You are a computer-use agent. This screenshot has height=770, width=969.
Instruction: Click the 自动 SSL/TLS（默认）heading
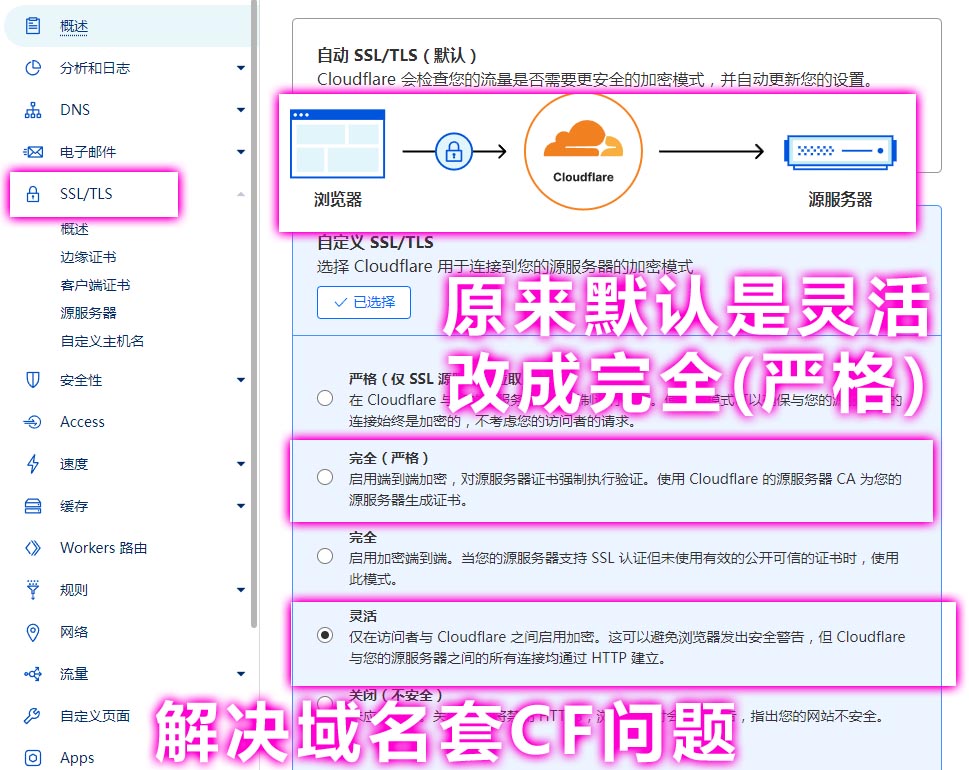pos(397,56)
